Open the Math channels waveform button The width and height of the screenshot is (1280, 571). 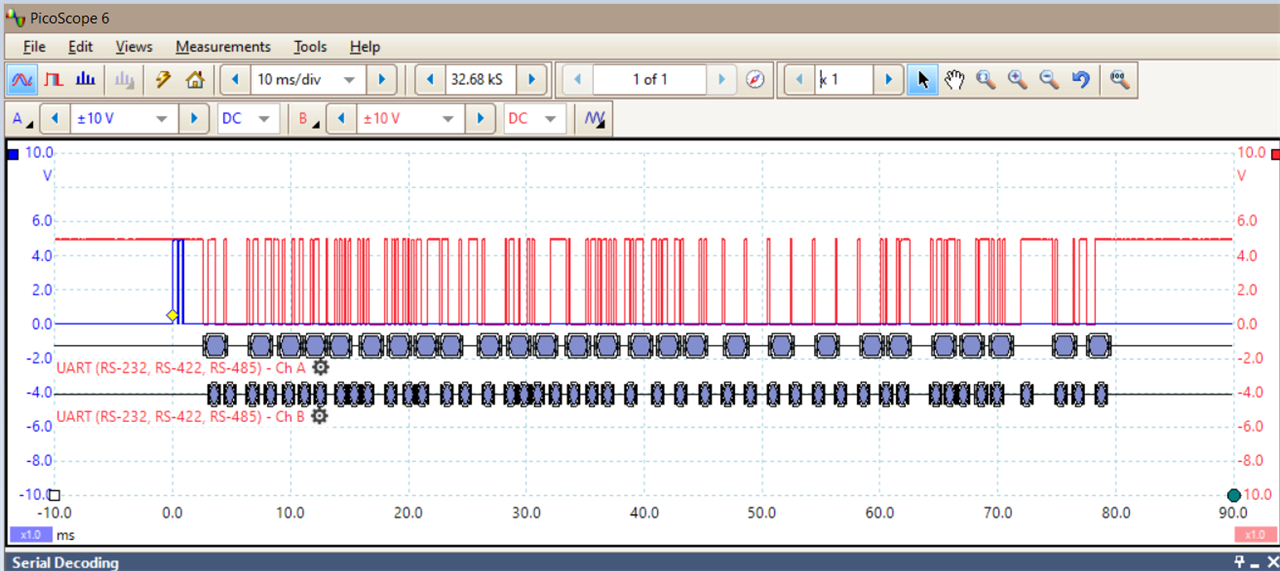[x=596, y=118]
